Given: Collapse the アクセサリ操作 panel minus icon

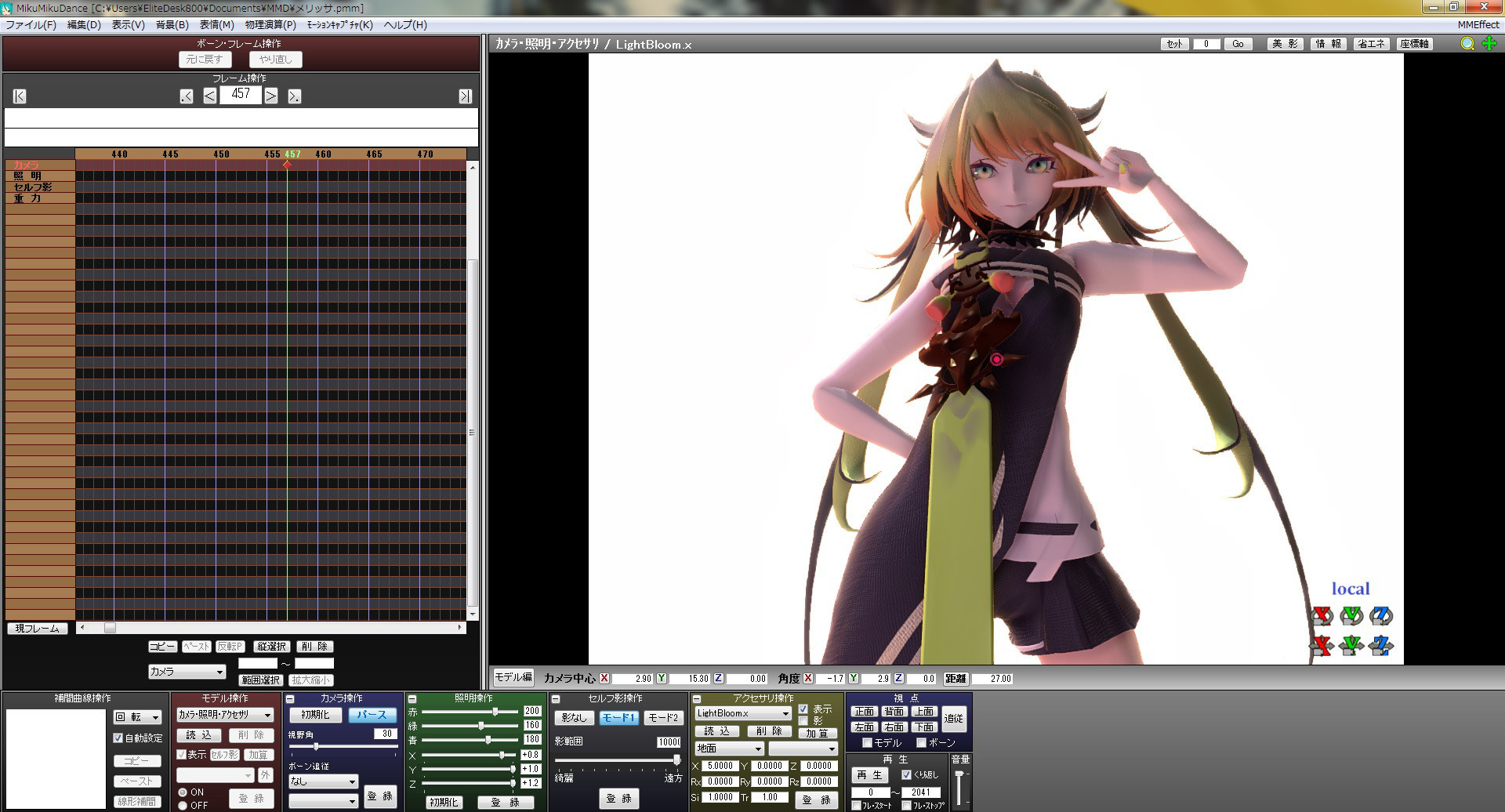Looking at the screenshot, I should click(x=697, y=699).
